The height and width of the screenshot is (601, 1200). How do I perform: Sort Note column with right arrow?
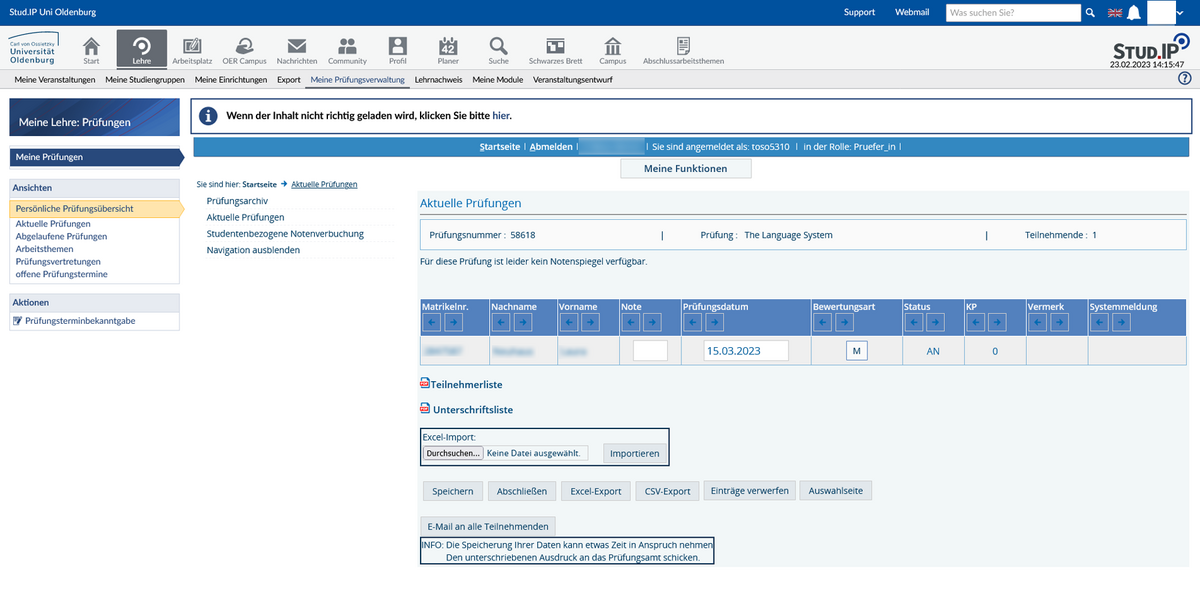point(653,322)
